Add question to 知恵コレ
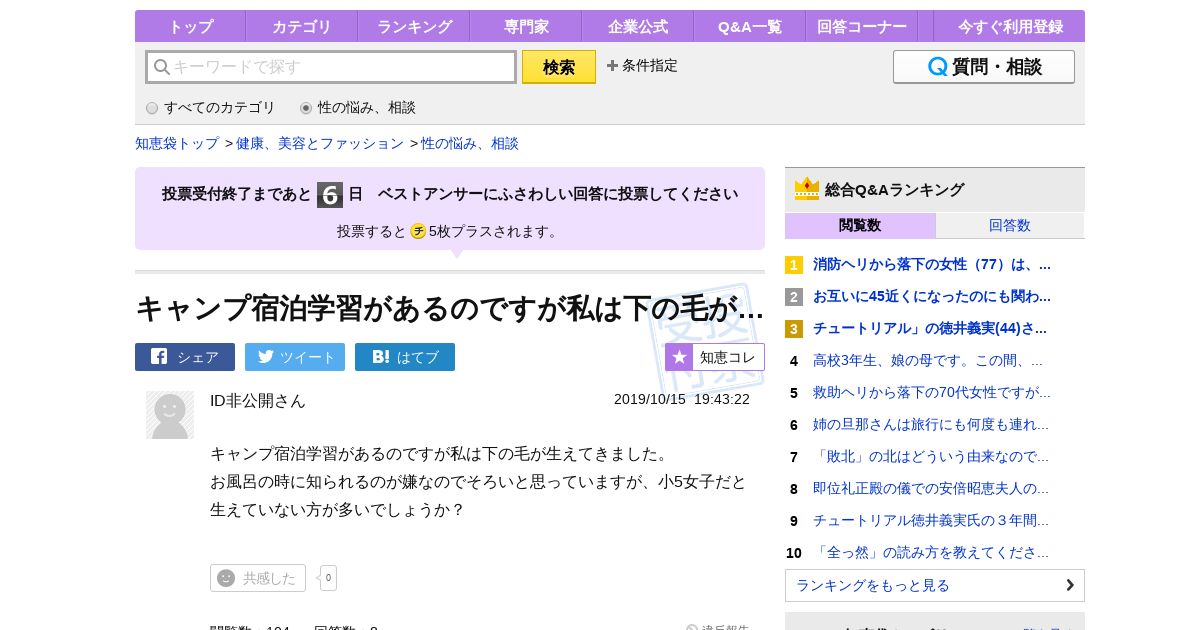The height and width of the screenshot is (630, 1200). click(x=715, y=357)
